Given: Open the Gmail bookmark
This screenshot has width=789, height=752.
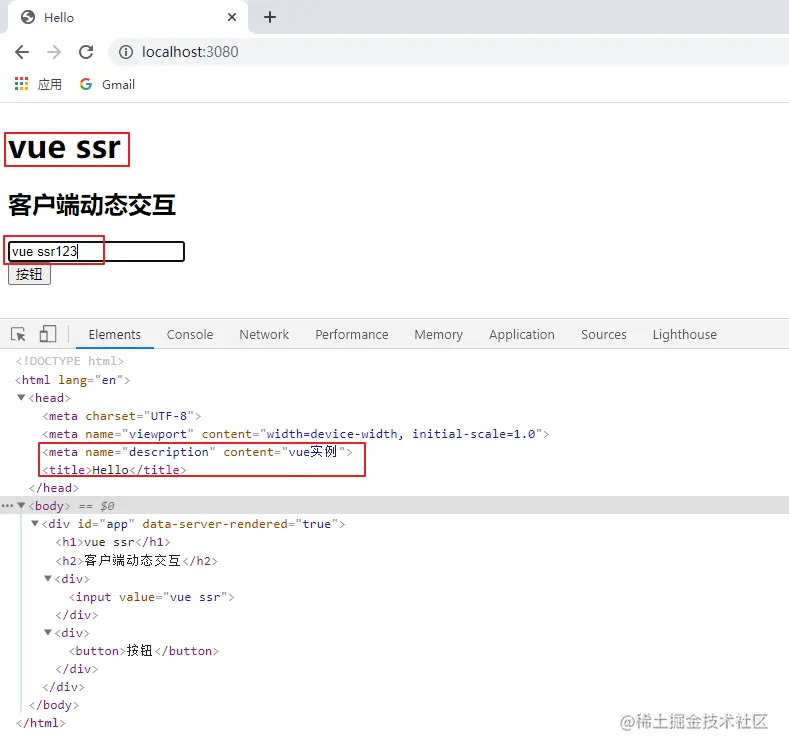Looking at the screenshot, I should 107,85.
